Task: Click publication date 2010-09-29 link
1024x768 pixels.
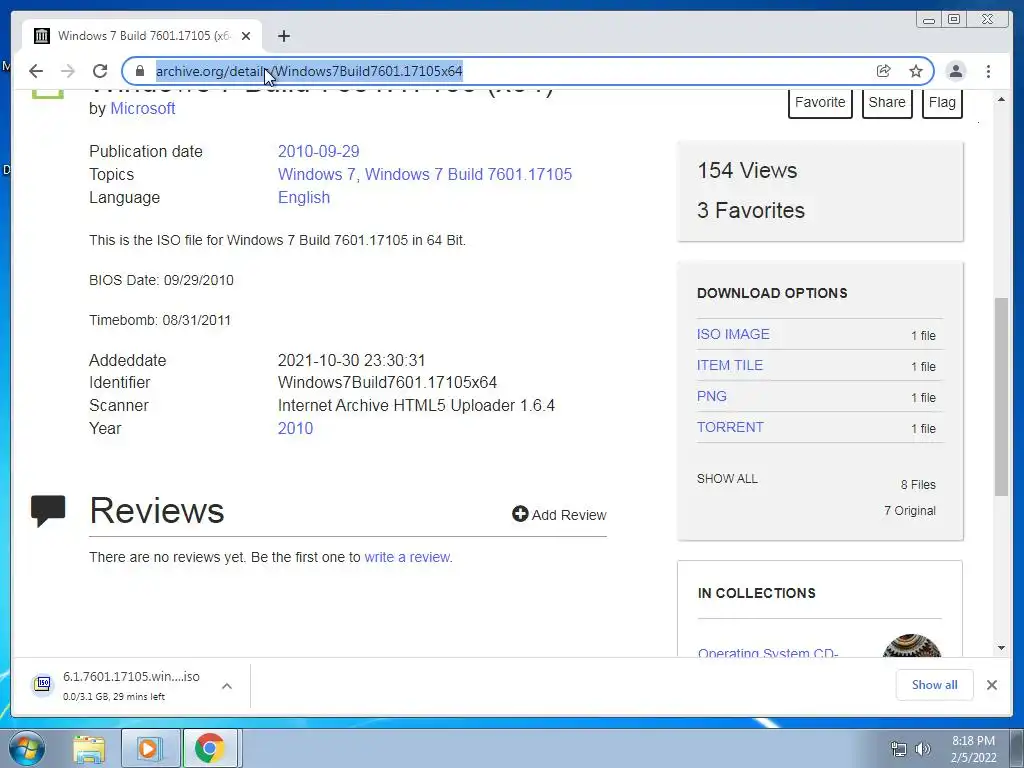Action: (319, 152)
